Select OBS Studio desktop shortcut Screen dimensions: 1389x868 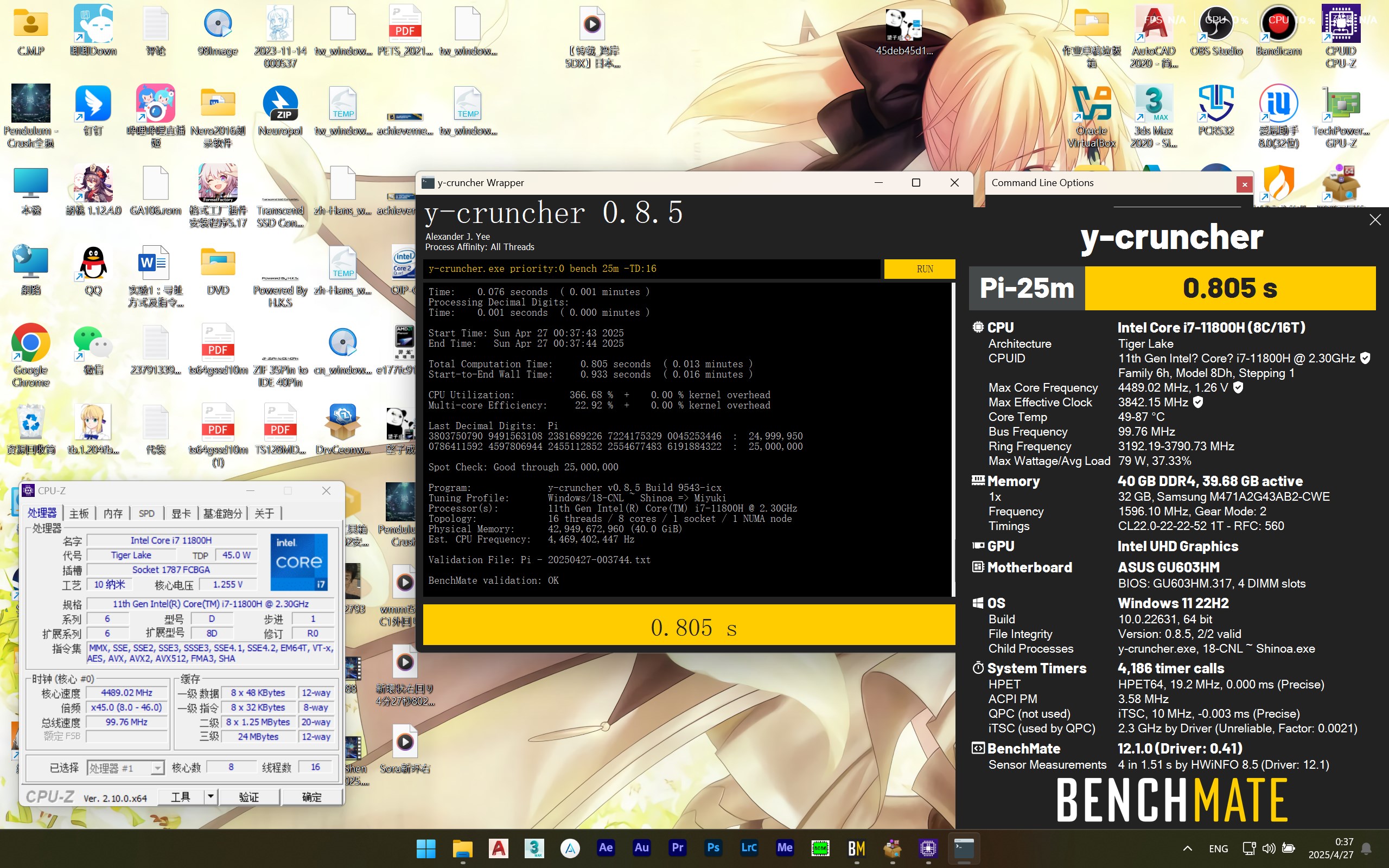(1216, 31)
